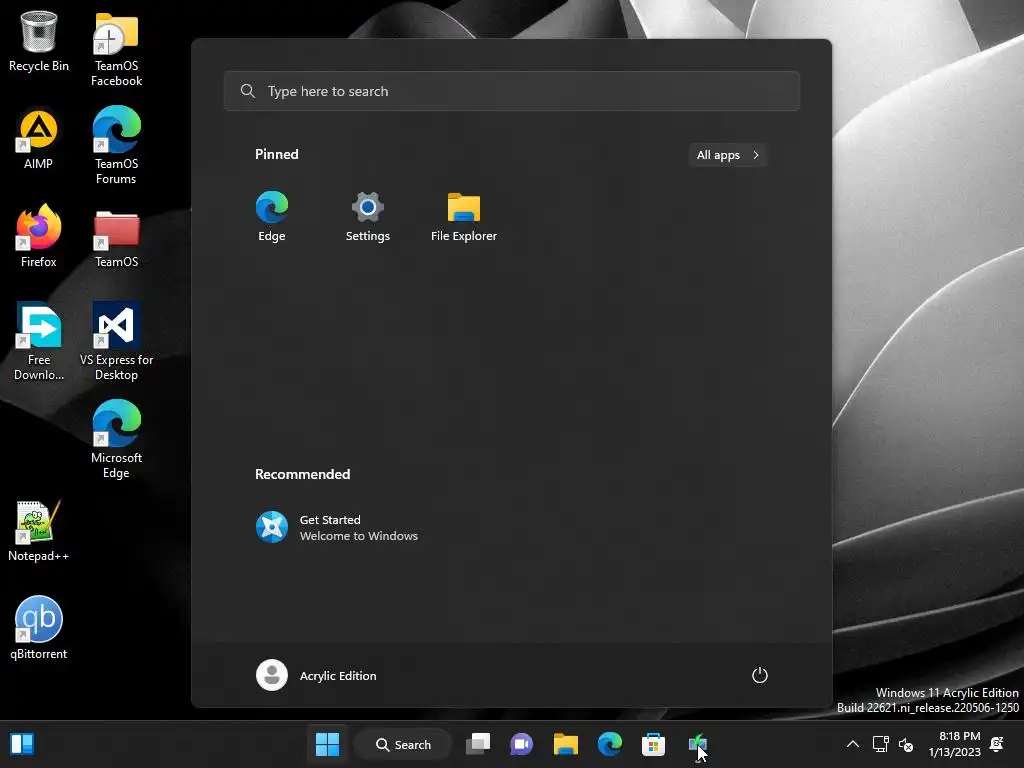Select the TeamOS red folder shortcut

point(116,239)
